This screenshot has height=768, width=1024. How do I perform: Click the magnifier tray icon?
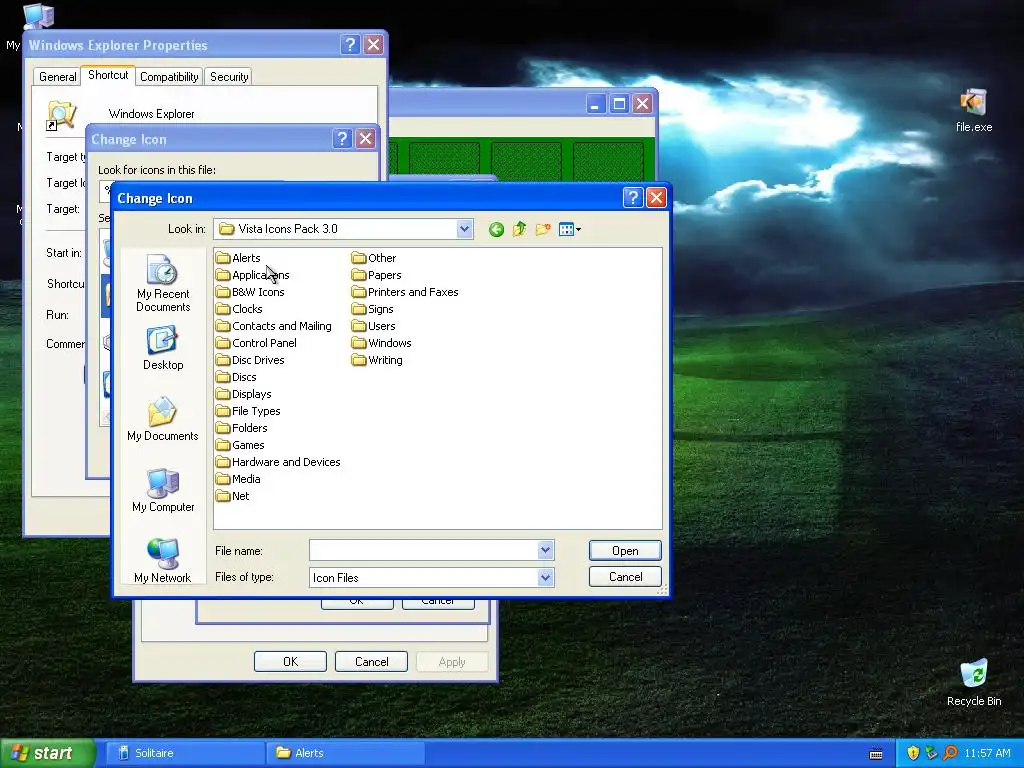[x=950, y=753]
